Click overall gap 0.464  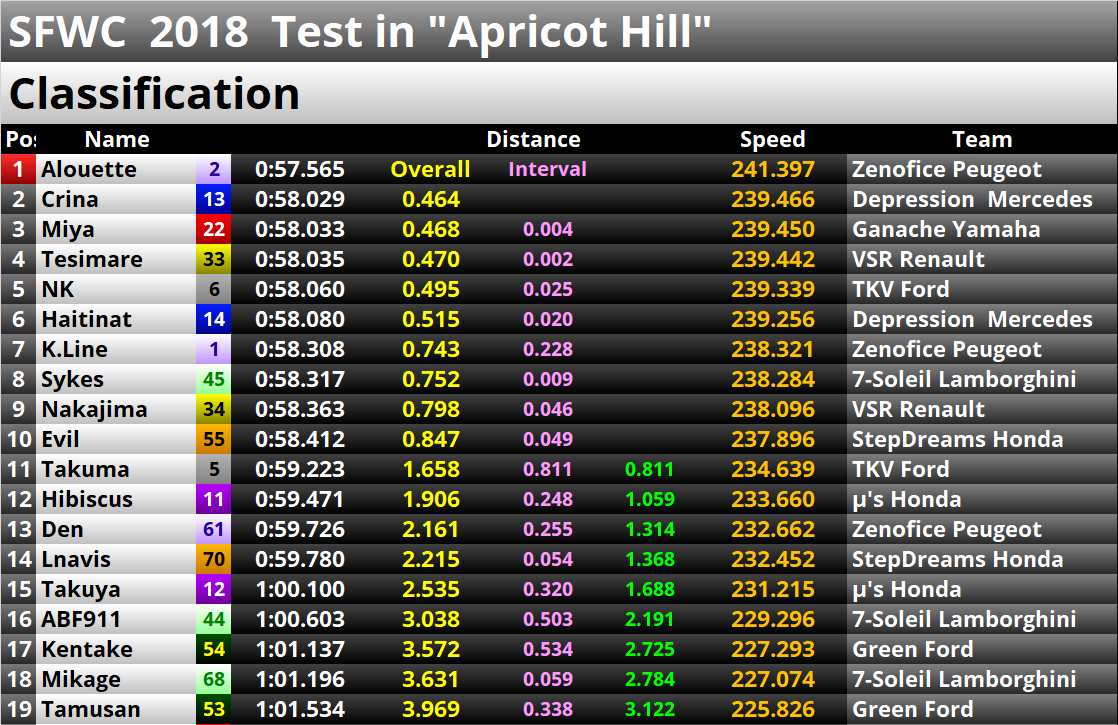pyautogui.click(x=431, y=199)
